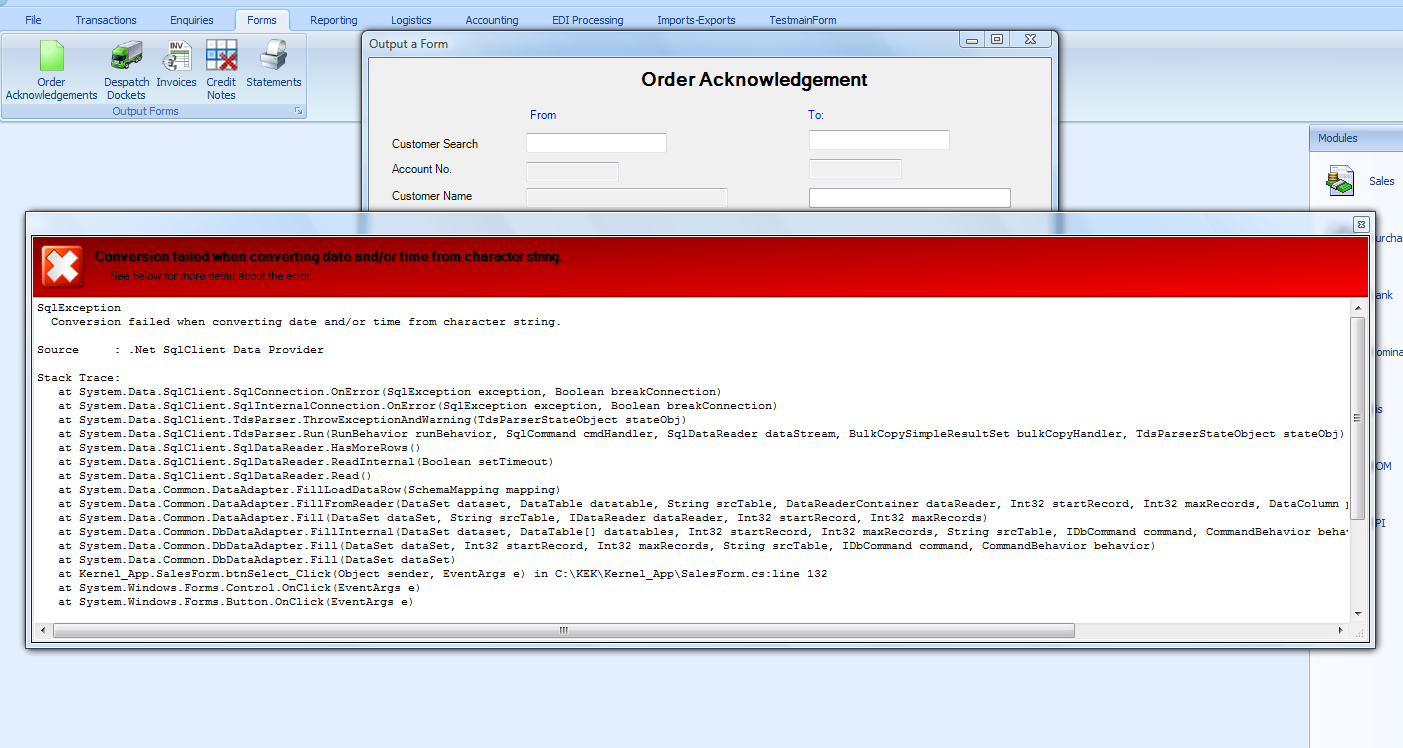Click the stack trace horizontal scrollbar
1403x748 pixels.
click(563, 631)
